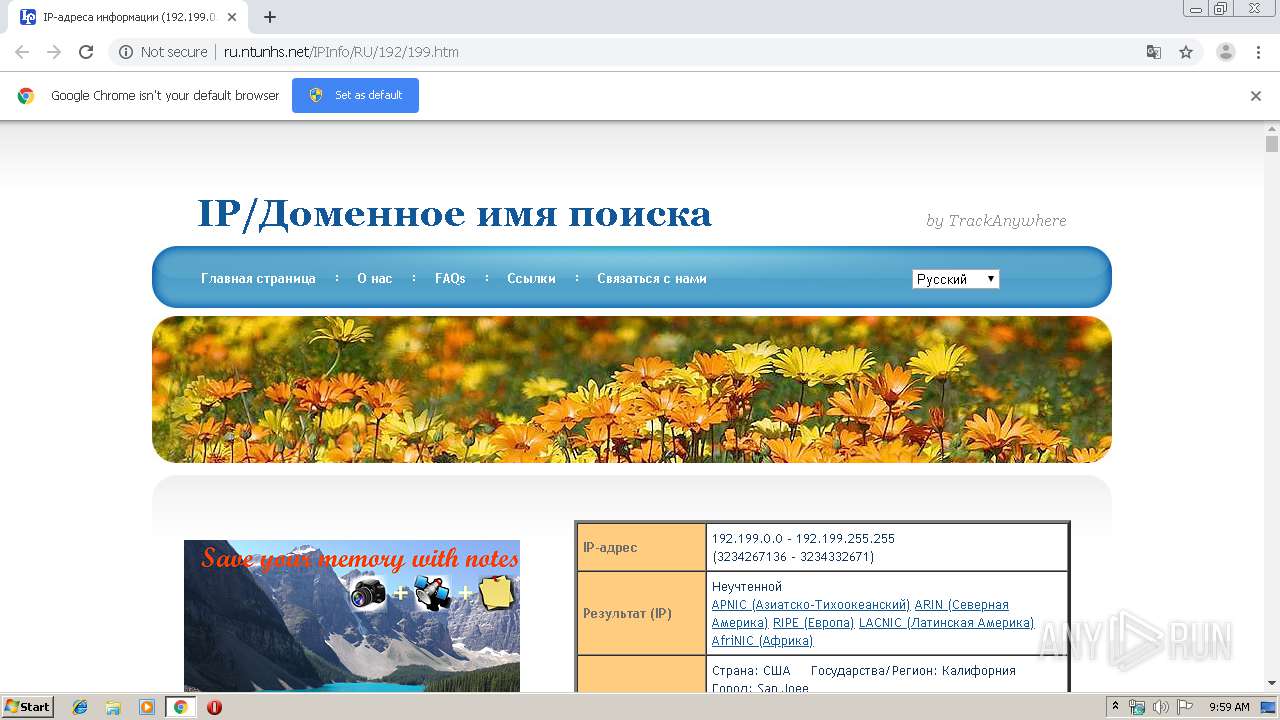Open site info via Not secure icon
Image resolution: width=1280 pixels, height=720 pixels.
coord(126,52)
